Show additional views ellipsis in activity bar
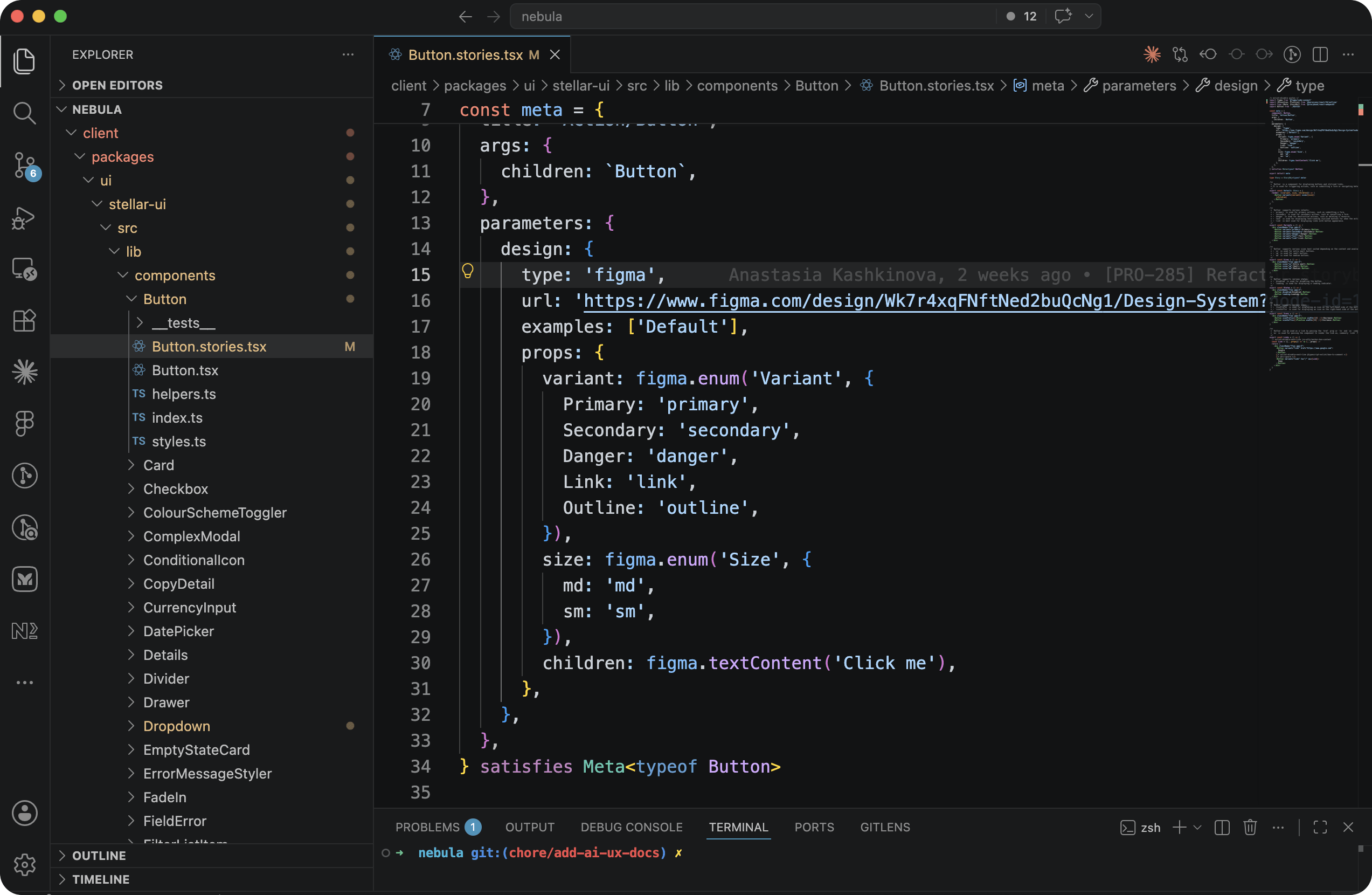The height and width of the screenshot is (895, 1372). coord(24,682)
